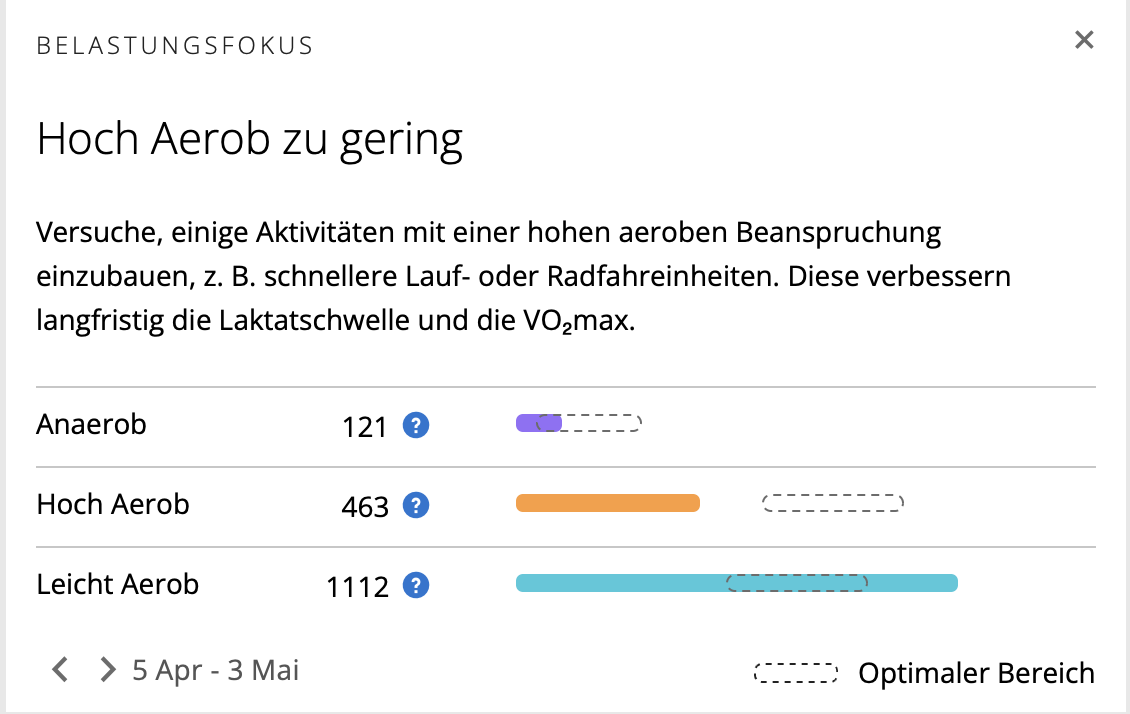Image resolution: width=1130 pixels, height=714 pixels.
Task: Click the Leicht Aerob value 1112
Action: pyautogui.click(x=357, y=587)
